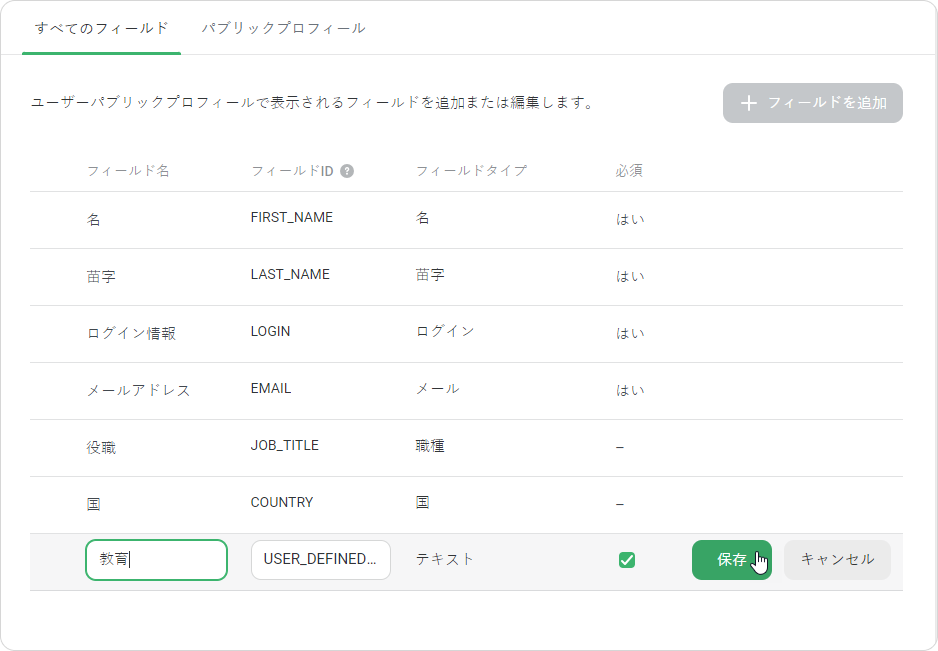This screenshot has width=938, height=651.
Task: Click the メールアドレス EMAIL row
Action: click(x=466, y=391)
